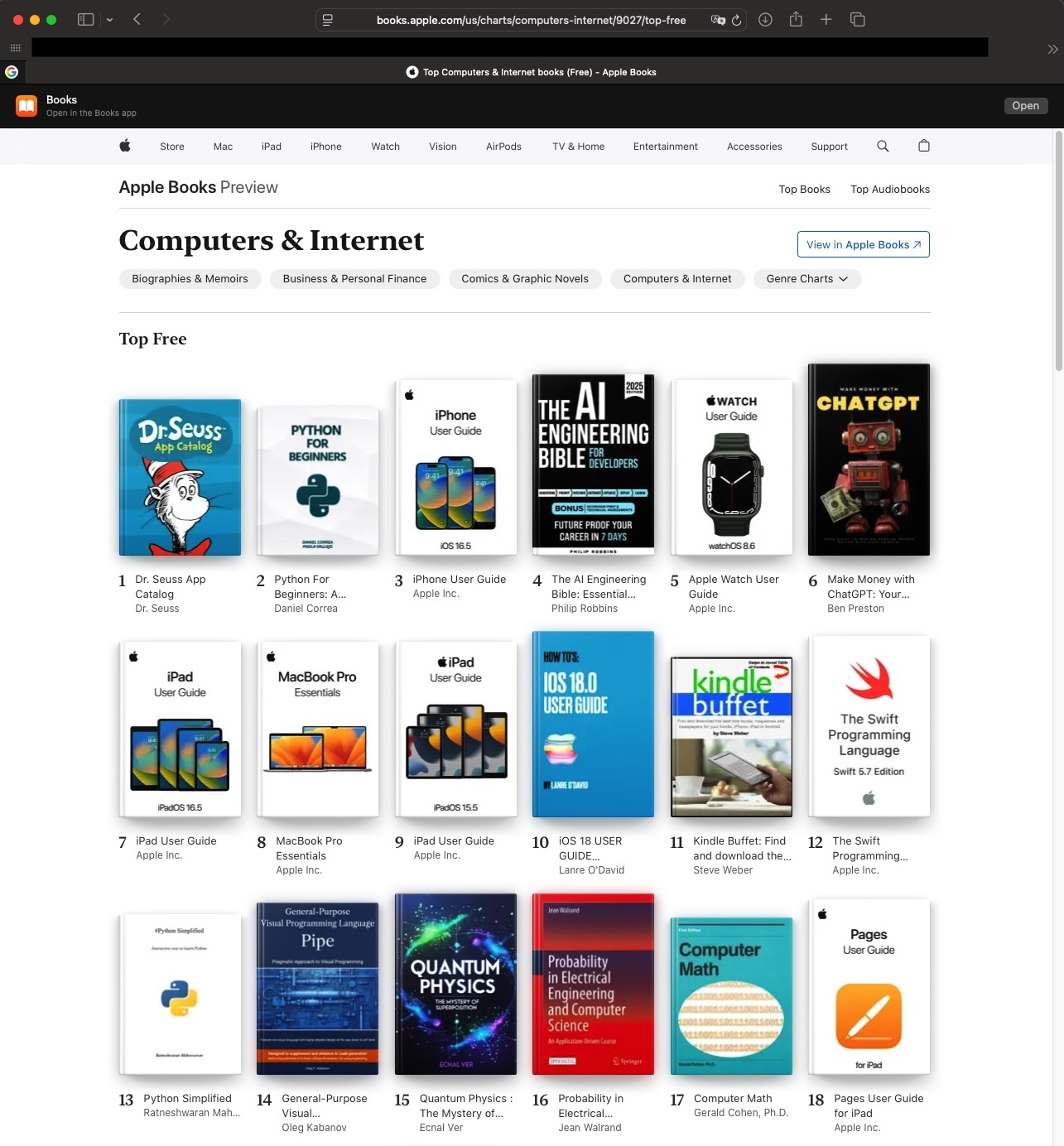Select Business & Personal Finance genre pill
1064x1146 pixels.
(x=354, y=279)
